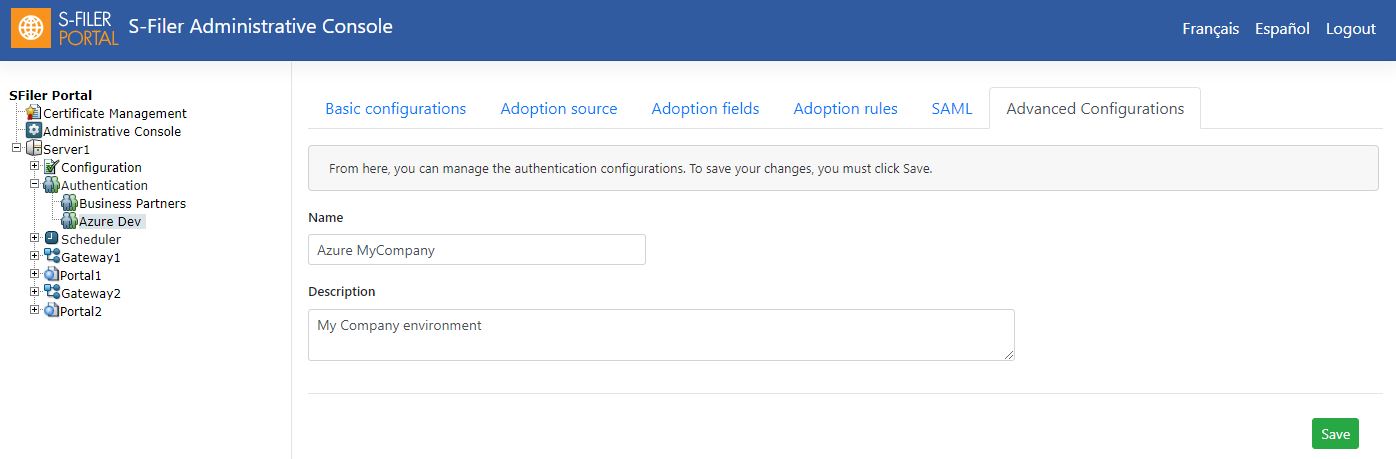Click the Server1 server icon
The image size is (1396, 459).
(34, 149)
